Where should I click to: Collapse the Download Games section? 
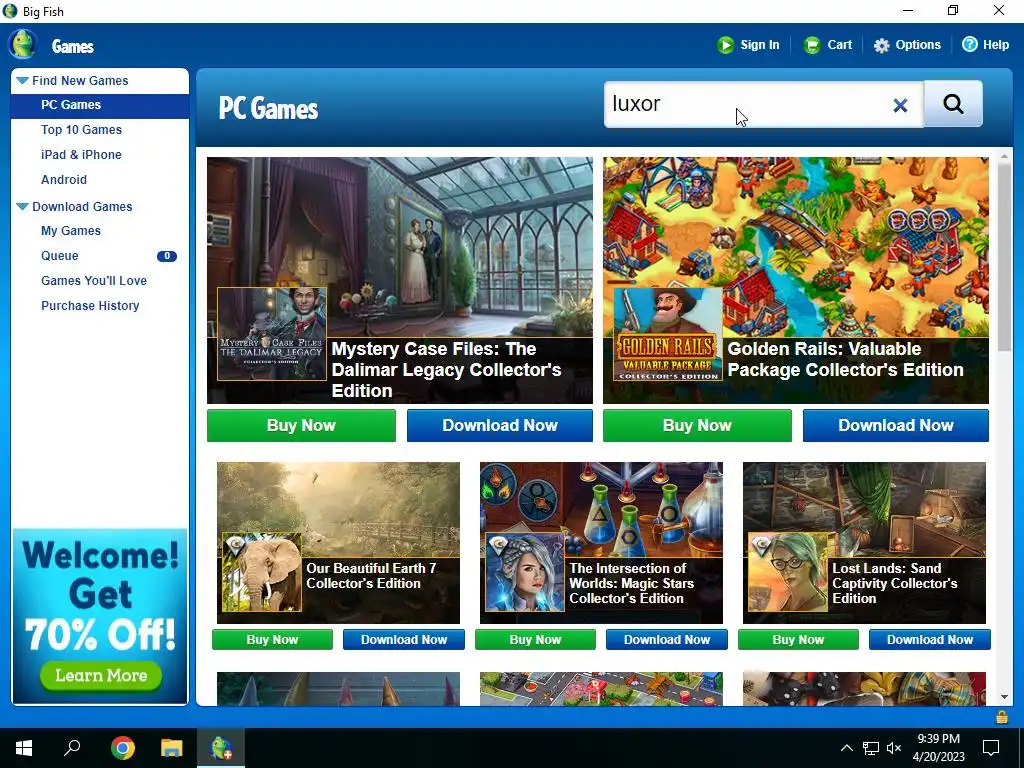point(22,207)
